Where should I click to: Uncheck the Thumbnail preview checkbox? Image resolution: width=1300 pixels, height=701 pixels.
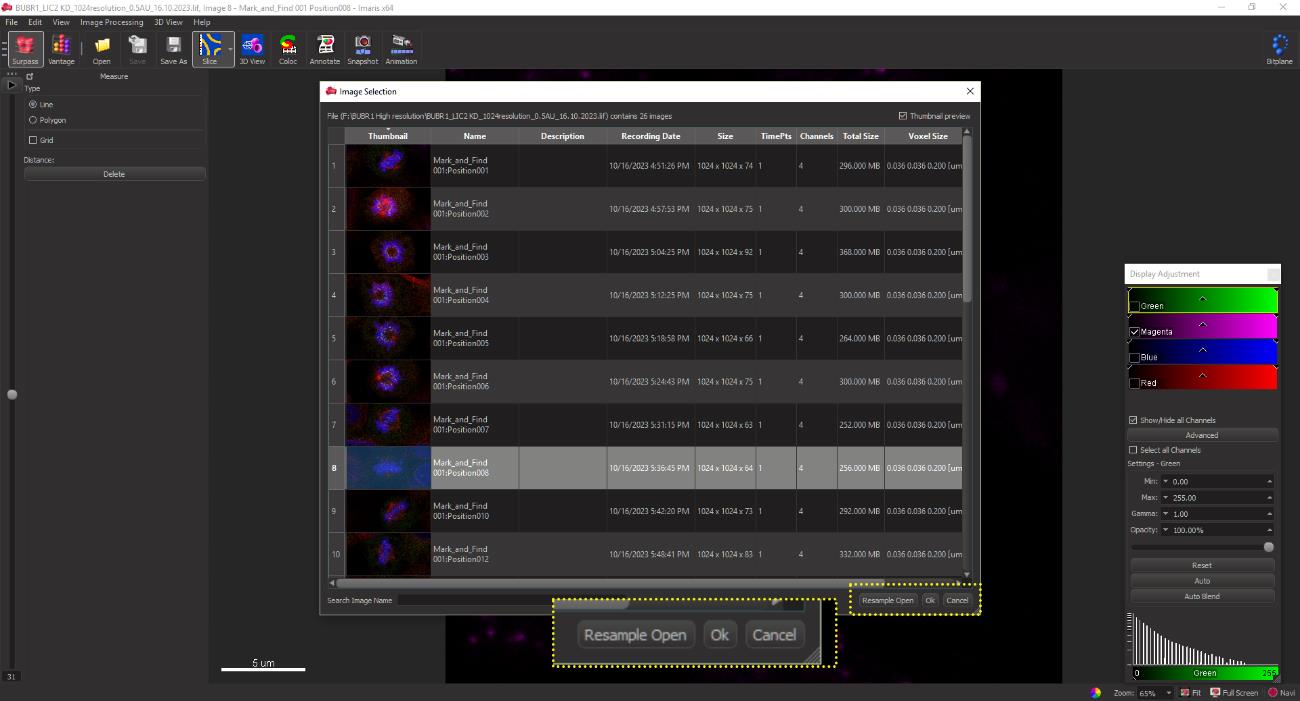click(x=903, y=116)
